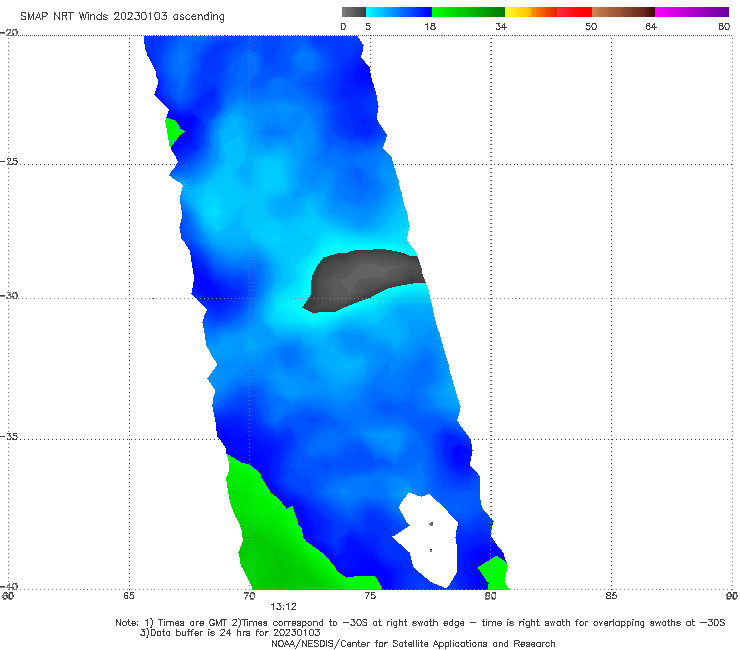Click the longitude label '70'
740x650 pixels.
(x=249, y=596)
